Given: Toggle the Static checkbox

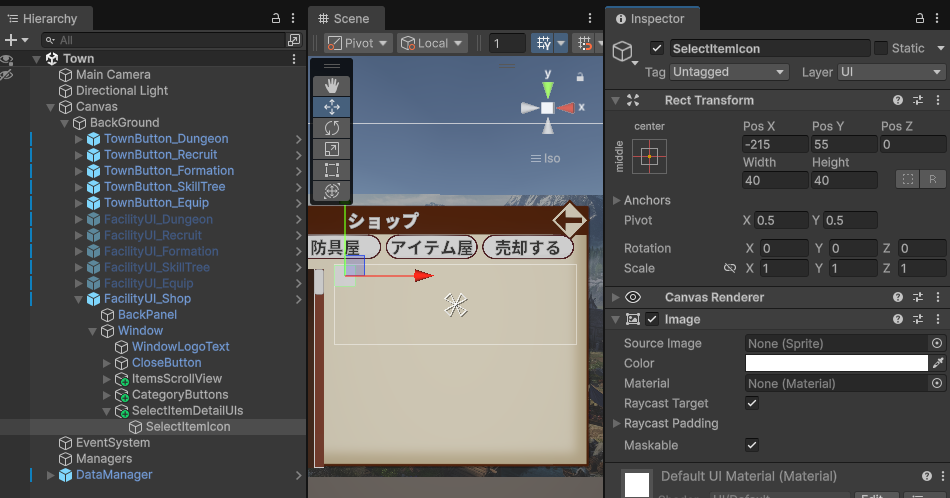Looking at the screenshot, I should [881, 48].
